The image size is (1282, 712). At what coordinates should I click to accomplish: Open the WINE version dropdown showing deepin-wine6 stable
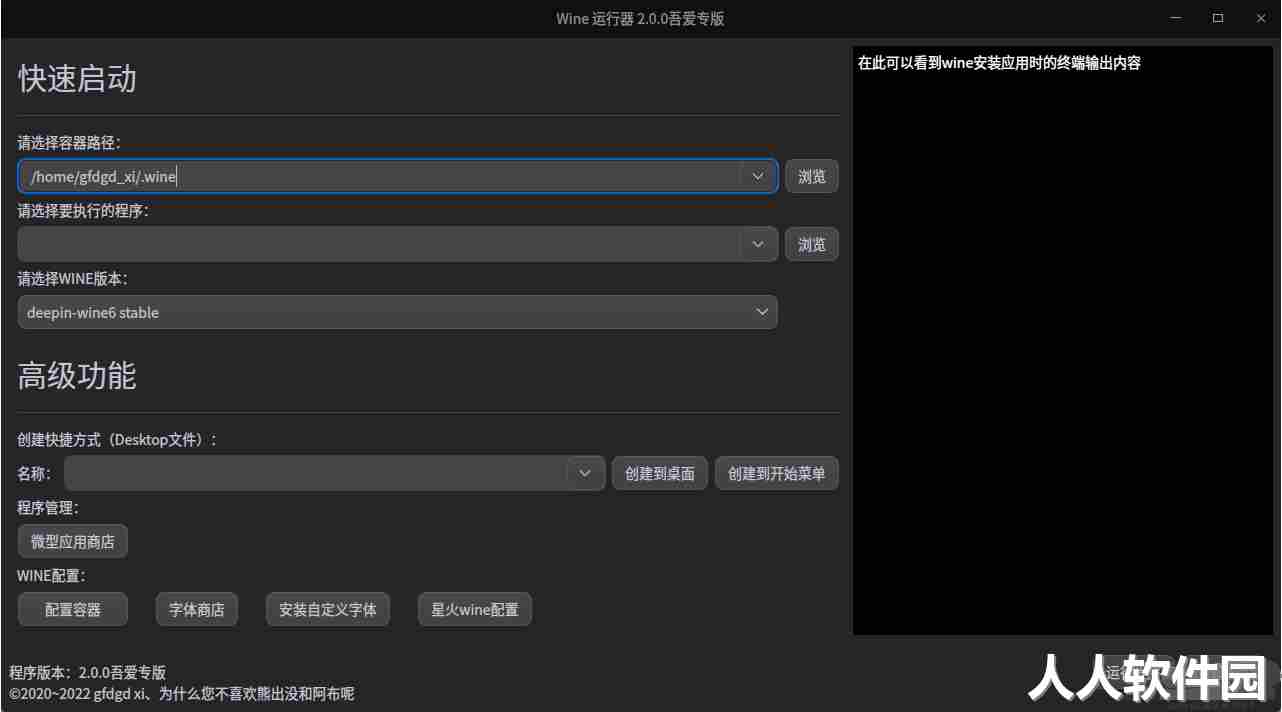398,312
